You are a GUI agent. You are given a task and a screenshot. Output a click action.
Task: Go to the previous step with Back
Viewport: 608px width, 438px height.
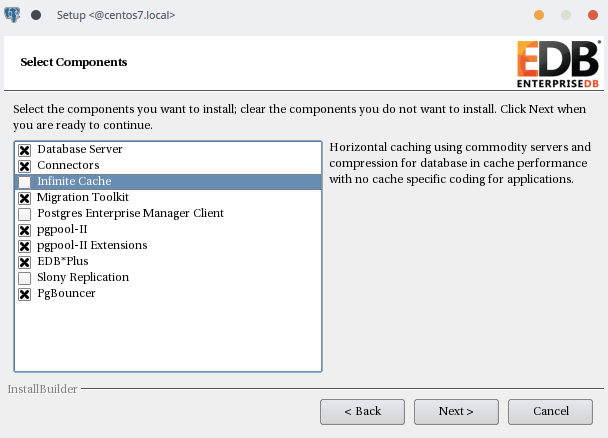362,412
